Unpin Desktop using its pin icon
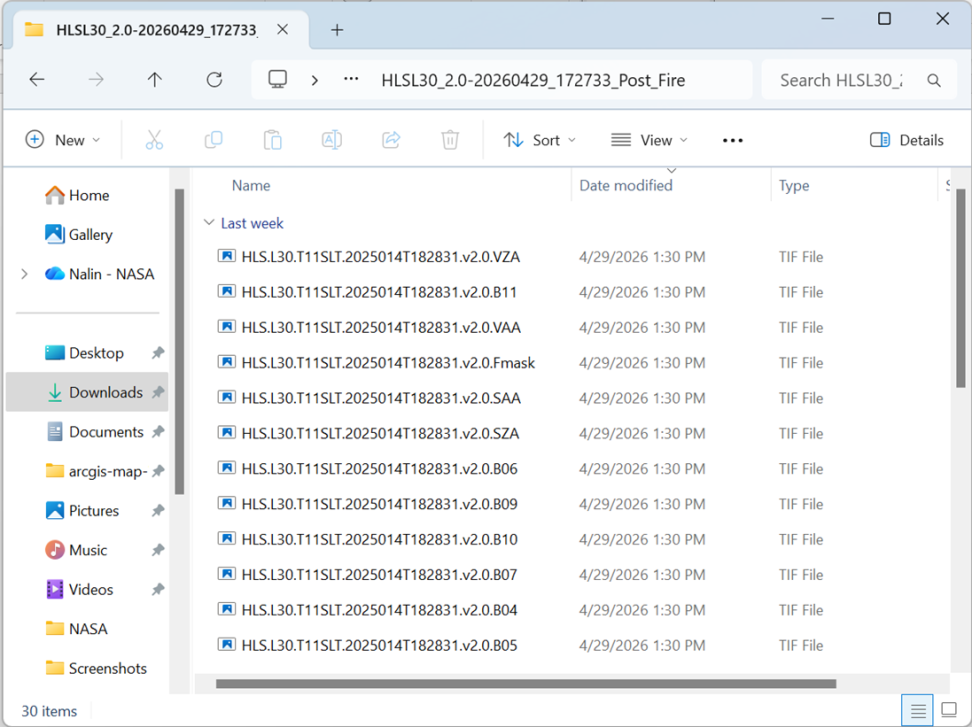 pos(158,353)
